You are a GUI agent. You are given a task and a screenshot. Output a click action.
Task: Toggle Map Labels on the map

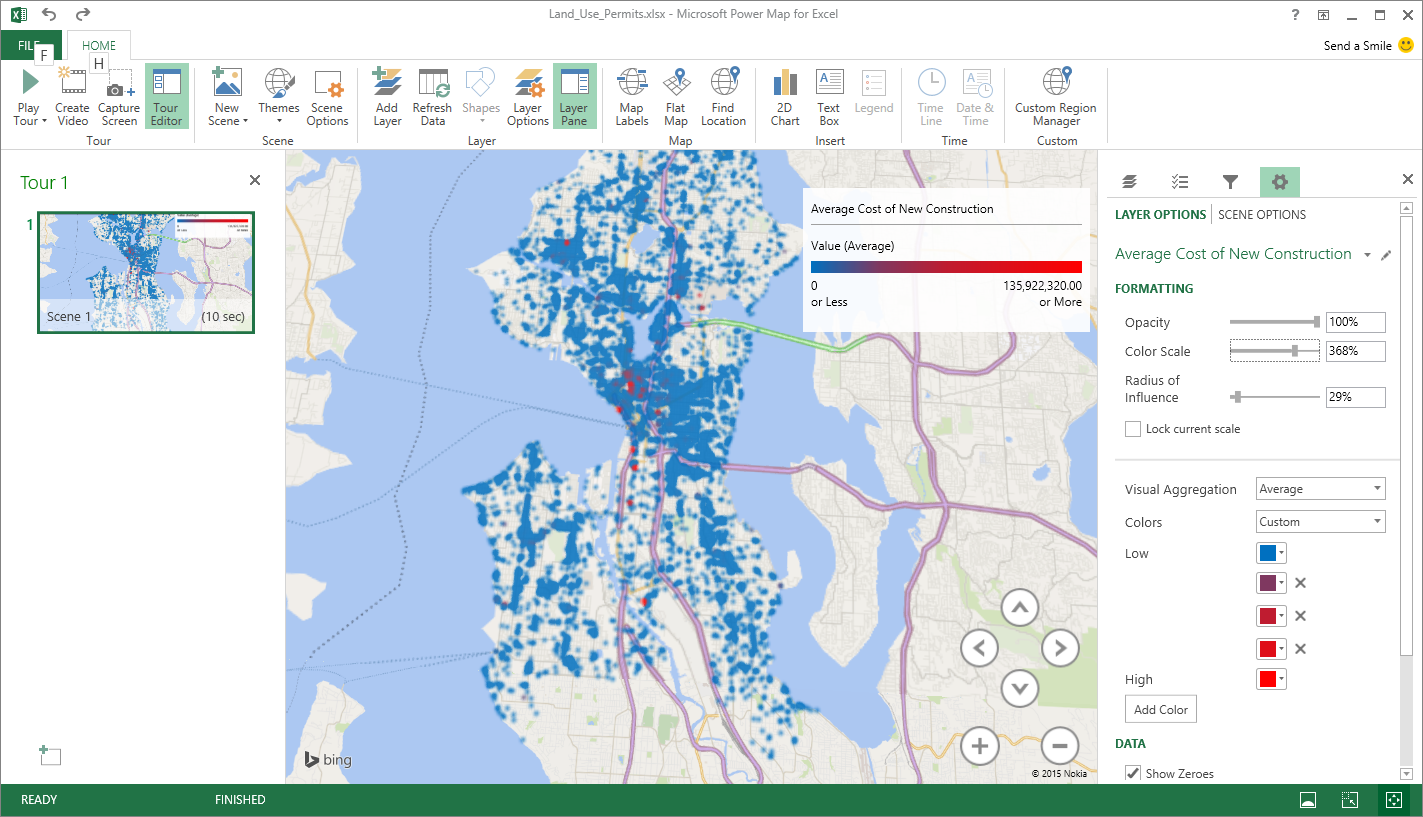[x=631, y=98]
